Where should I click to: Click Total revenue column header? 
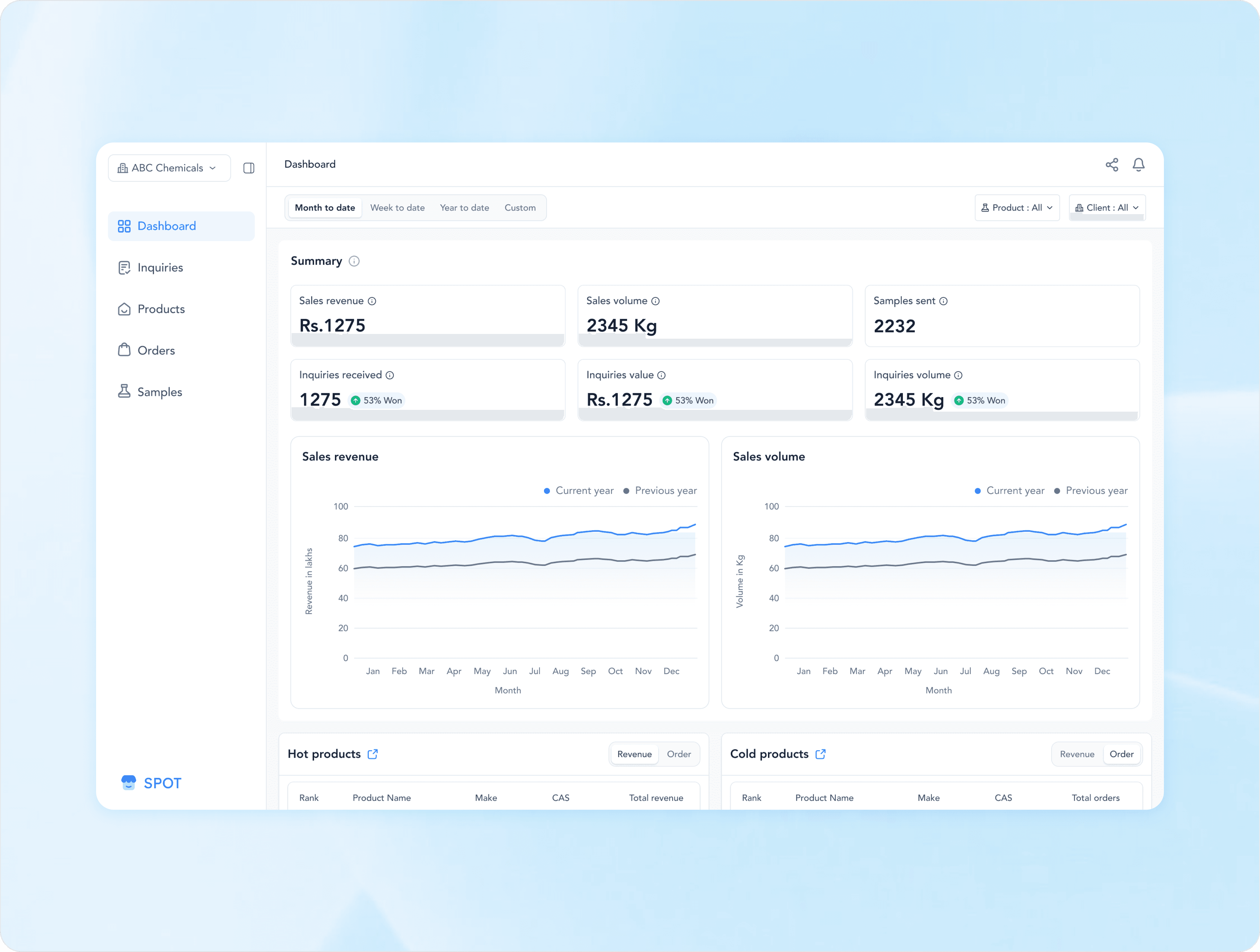[x=656, y=797]
